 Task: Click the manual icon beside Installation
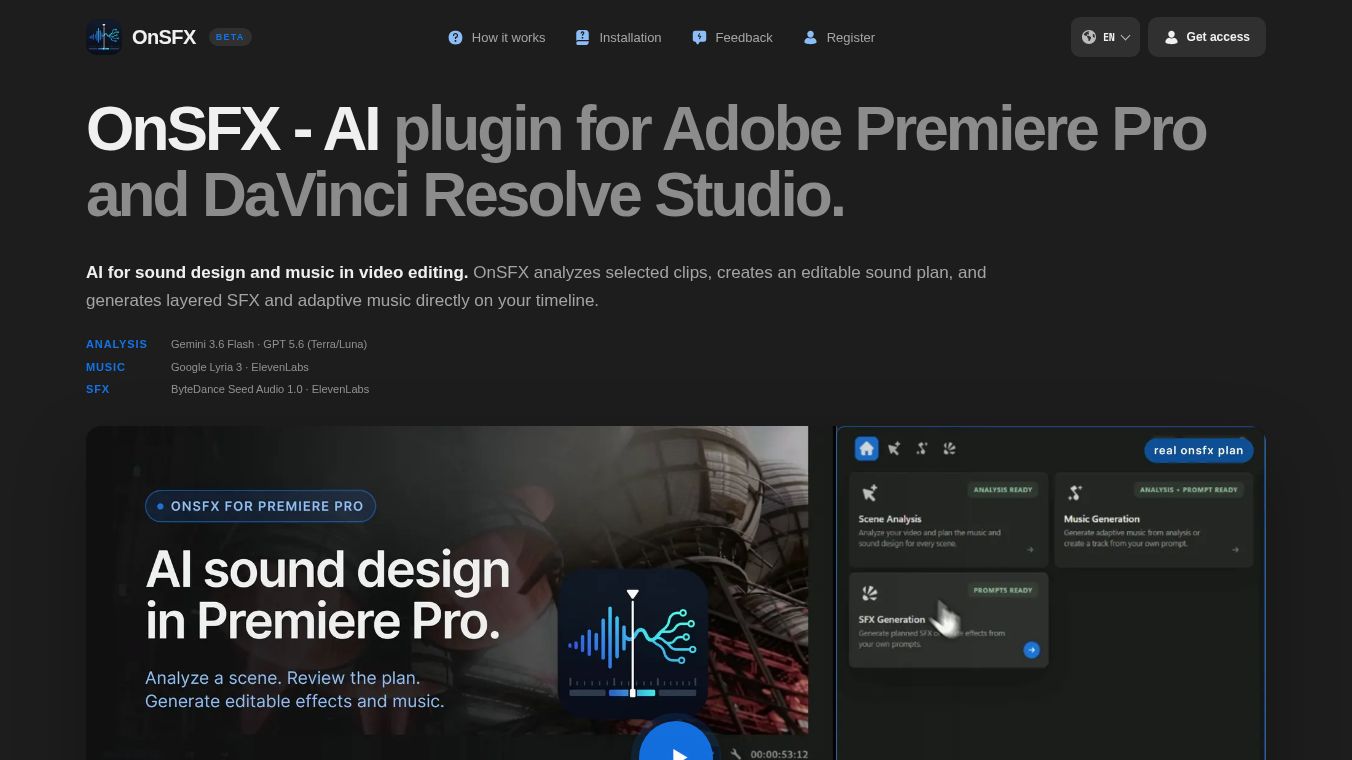pyautogui.click(x=583, y=37)
